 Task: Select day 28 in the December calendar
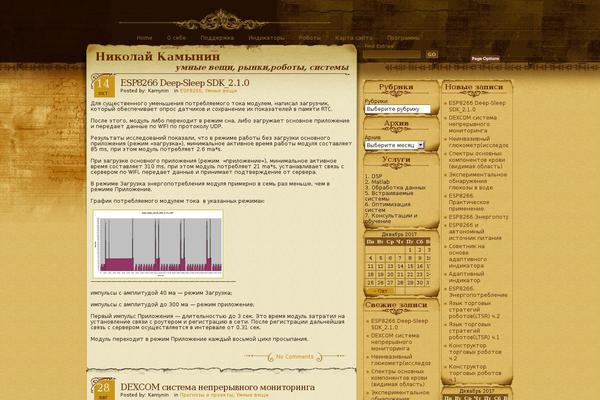[x=400, y=283]
